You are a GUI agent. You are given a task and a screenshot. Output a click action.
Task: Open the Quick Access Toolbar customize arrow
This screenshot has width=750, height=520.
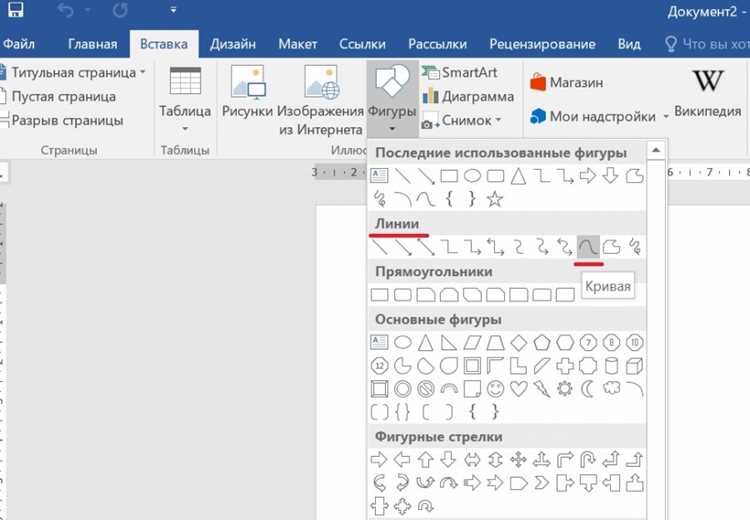pos(173,10)
